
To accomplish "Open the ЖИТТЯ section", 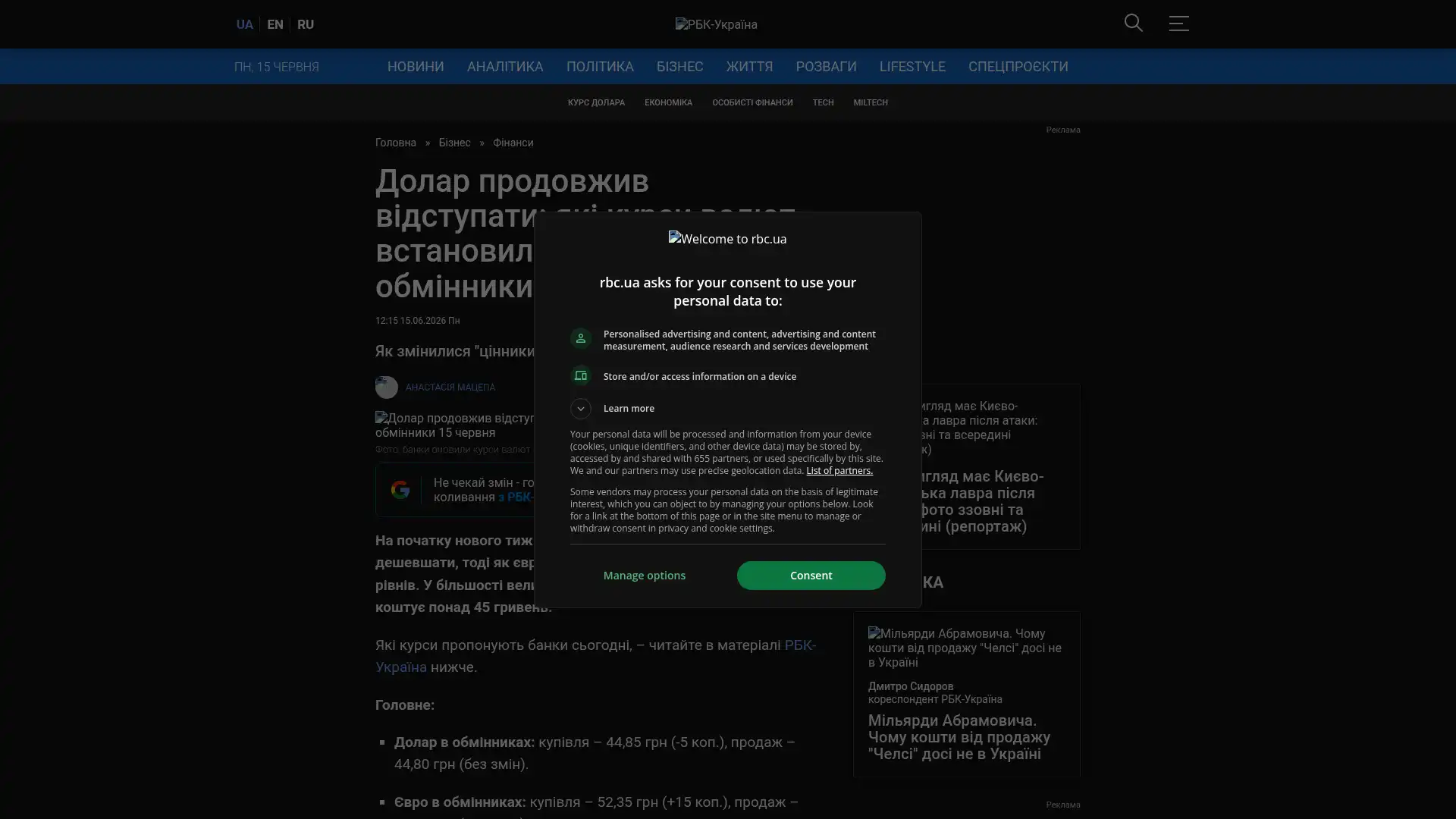I will tap(749, 67).
